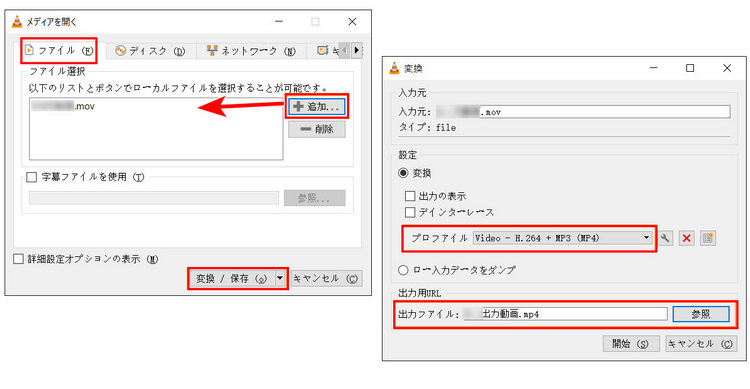This screenshot has height=389, width=750.
Task: Open the File tab in Open Media
Action: [x=59, y=51]
